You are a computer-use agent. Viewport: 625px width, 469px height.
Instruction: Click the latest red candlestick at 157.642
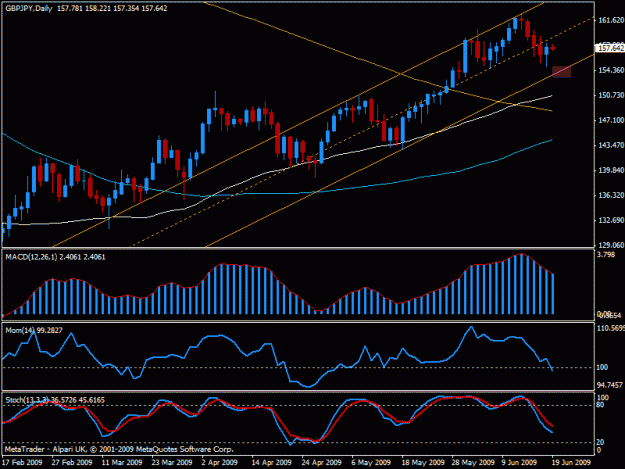click(x=552, y=48)
